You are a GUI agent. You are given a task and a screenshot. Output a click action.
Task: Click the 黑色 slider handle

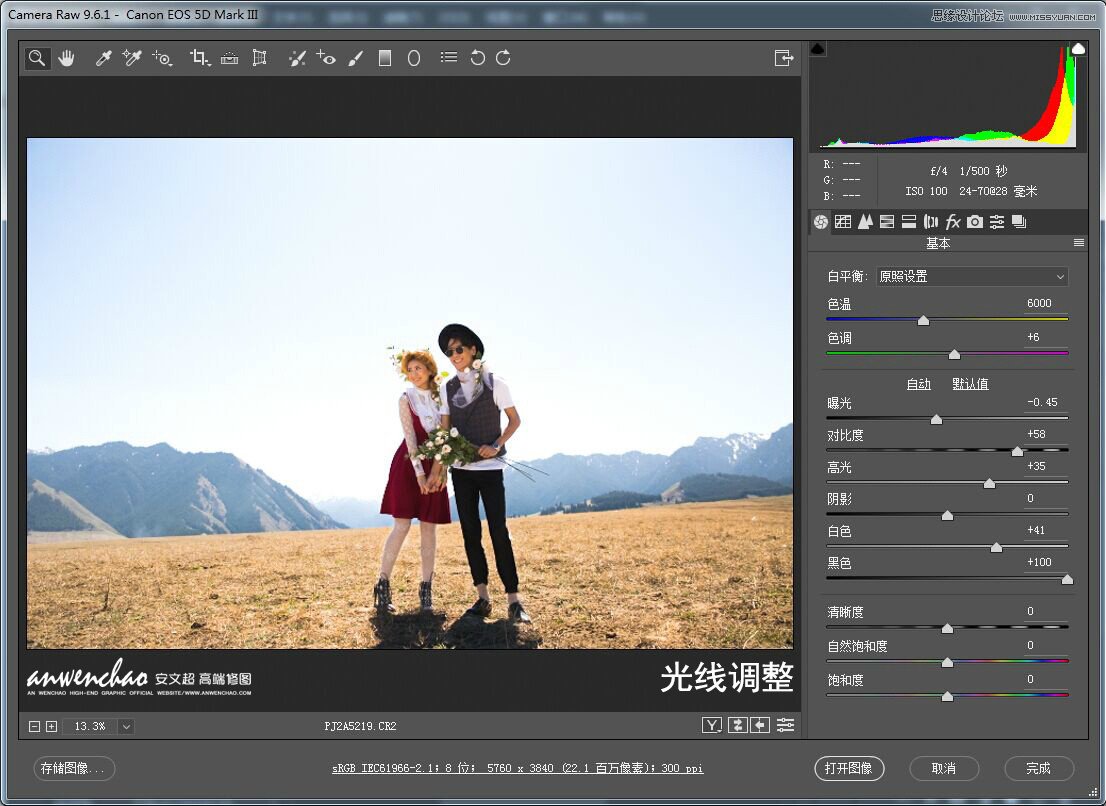pyautogui.click(x=1067, y=580)
